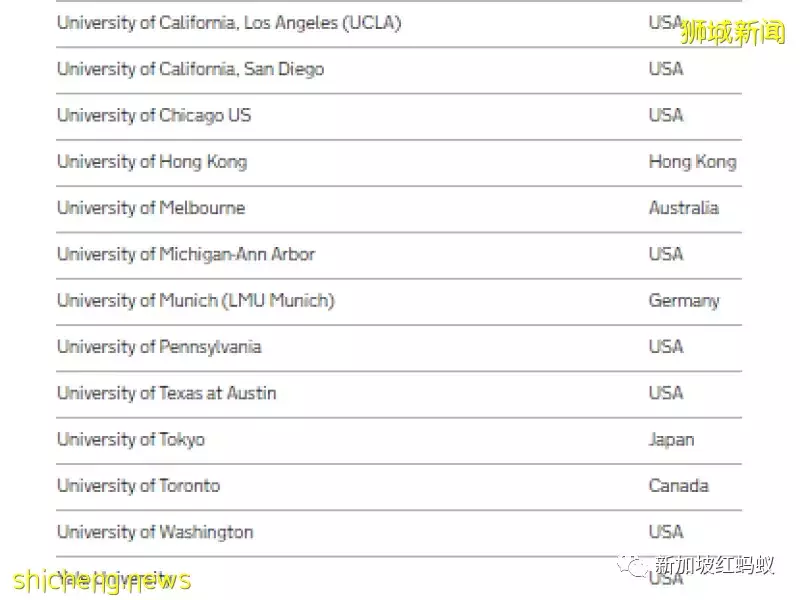This screenshot has height=600, width=800.
Task: Click University of Pennsylvania entry
Action: click(x=159, y=346)
